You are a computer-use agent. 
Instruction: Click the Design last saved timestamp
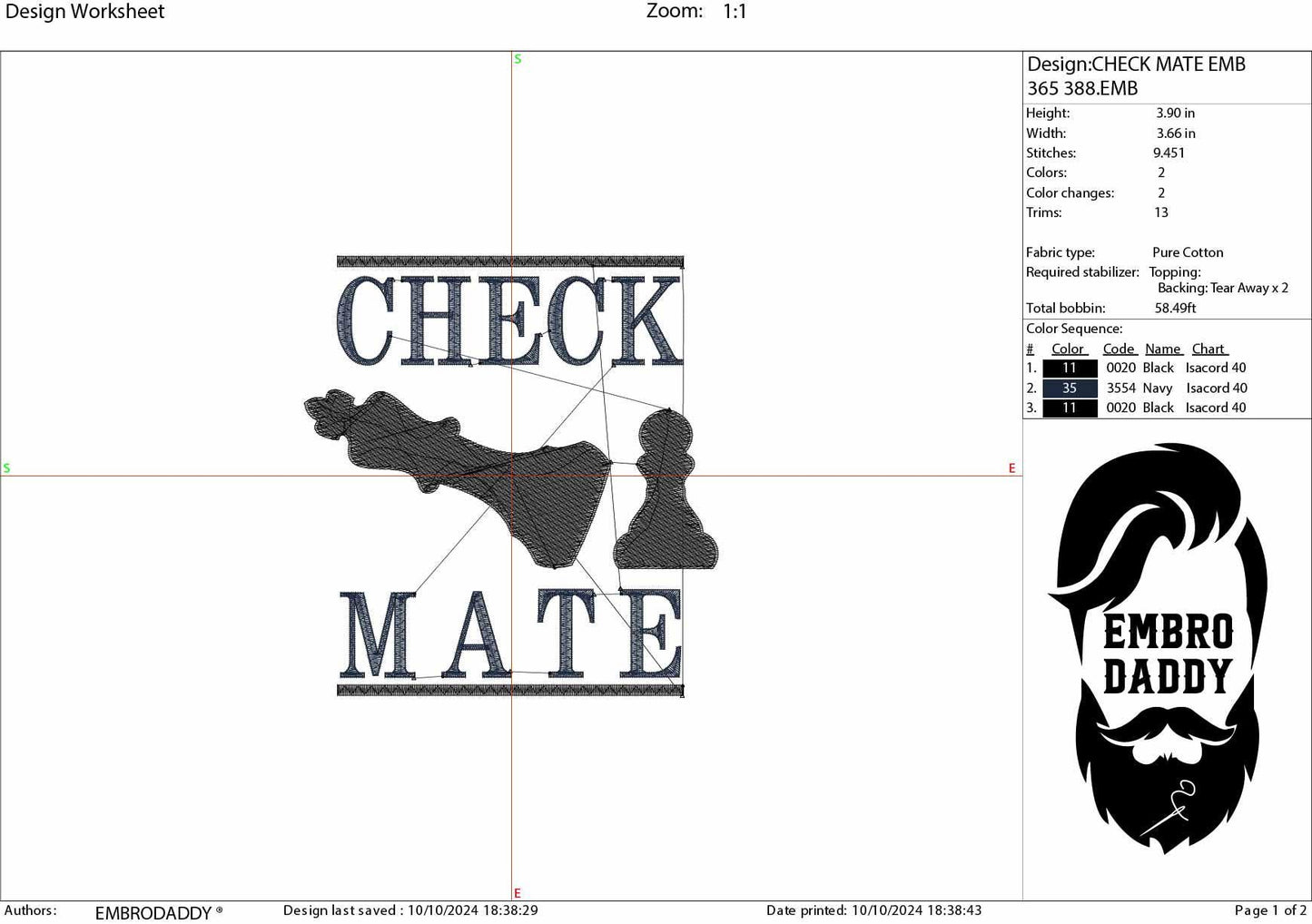click(x=409, y=909)
